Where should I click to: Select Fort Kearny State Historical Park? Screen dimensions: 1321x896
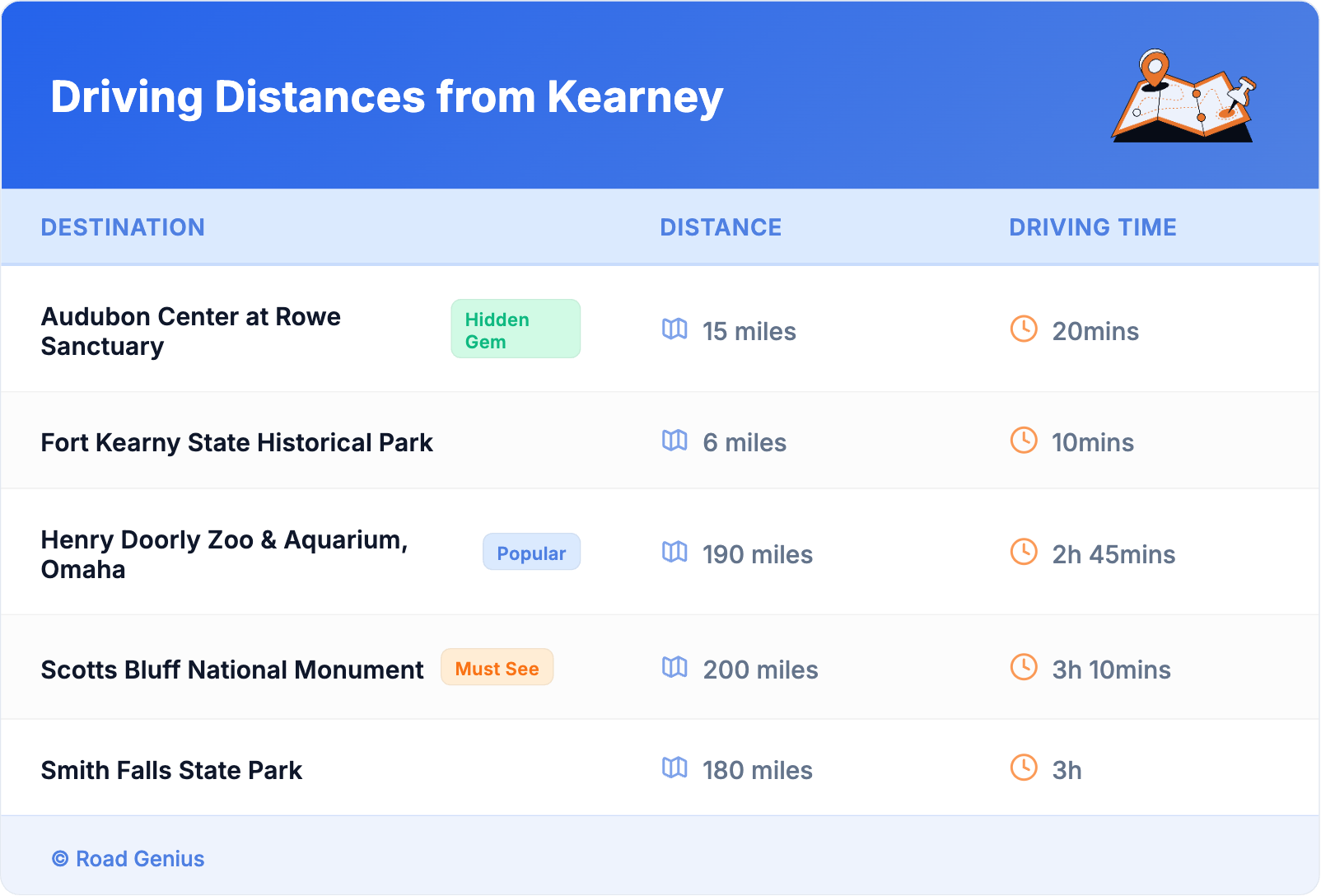tap(237, 442)
